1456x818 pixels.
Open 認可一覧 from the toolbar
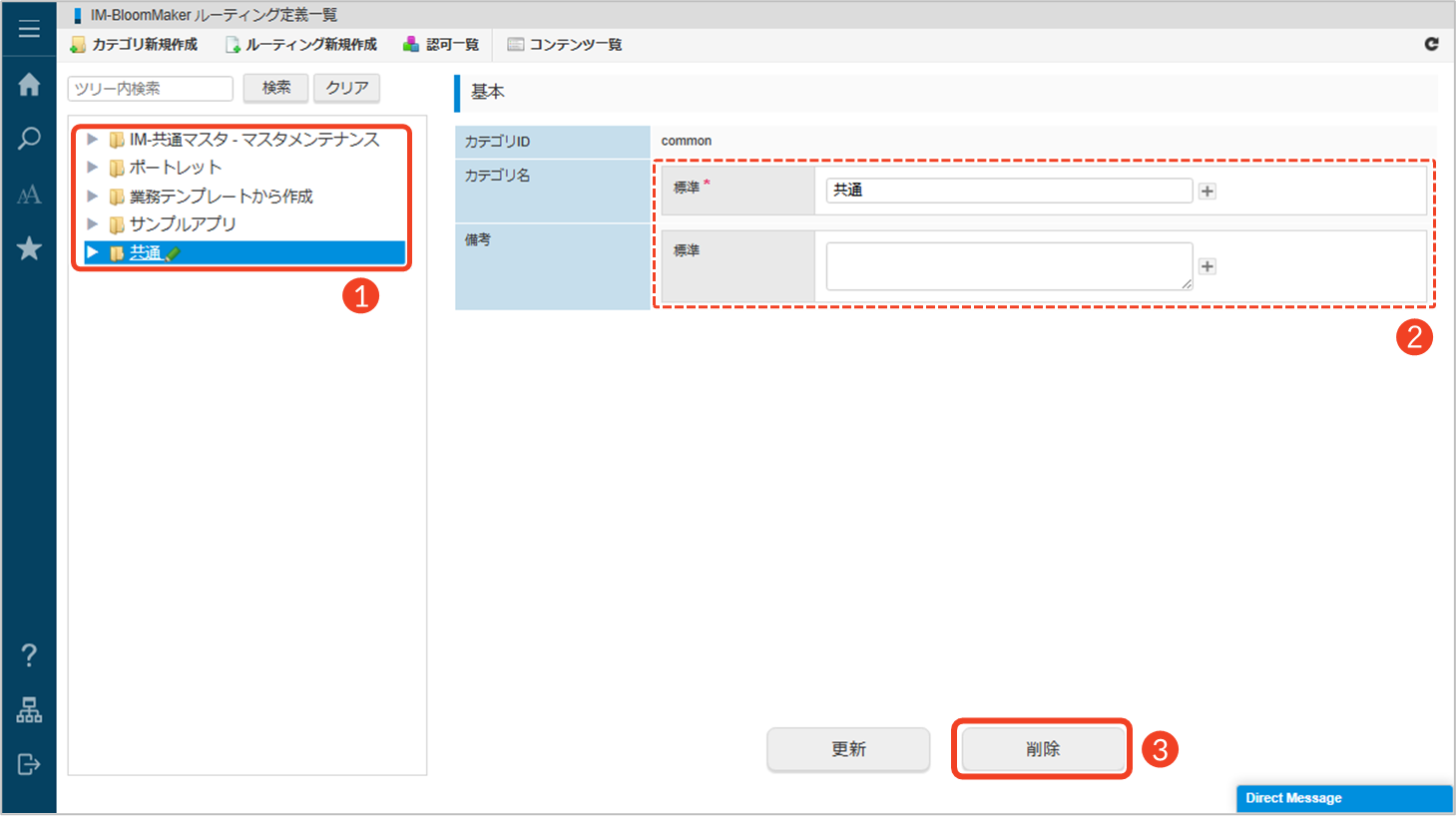click(441, 45)
